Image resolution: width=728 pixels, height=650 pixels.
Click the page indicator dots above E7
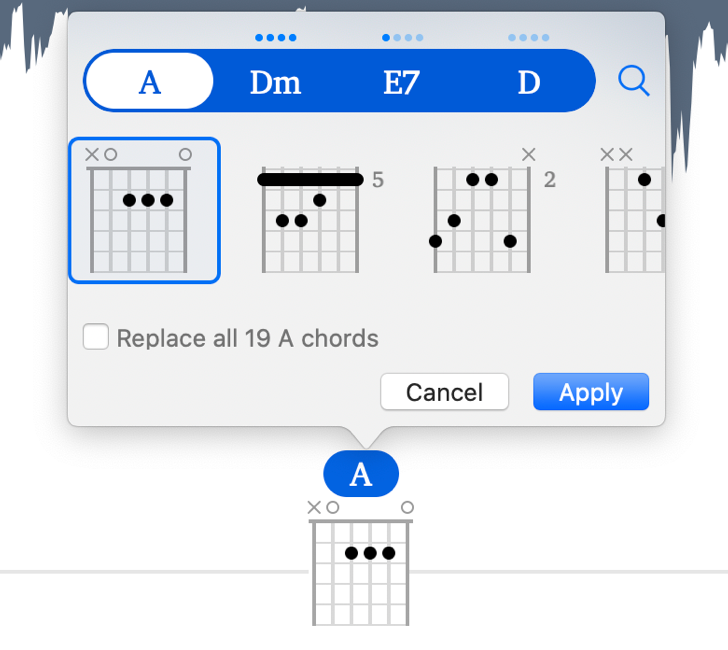(x=402, y=38)
